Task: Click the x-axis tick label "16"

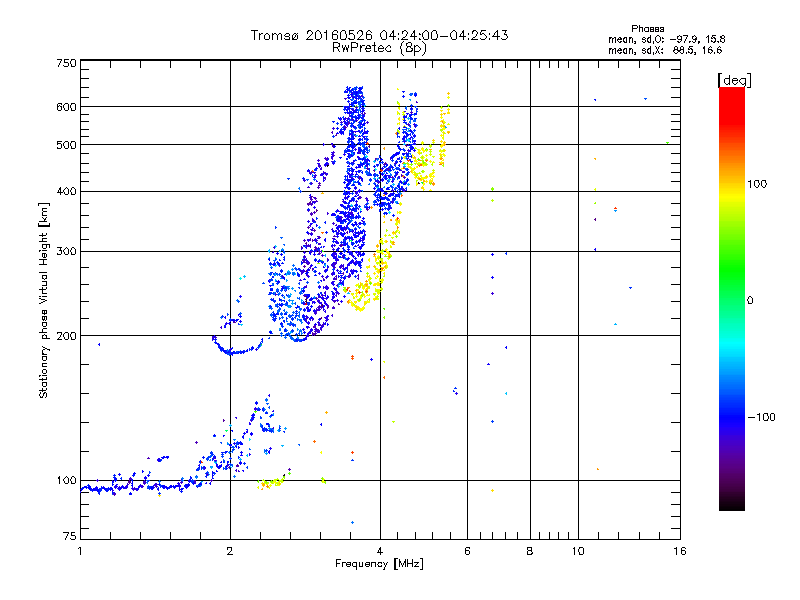Action: 680,551
